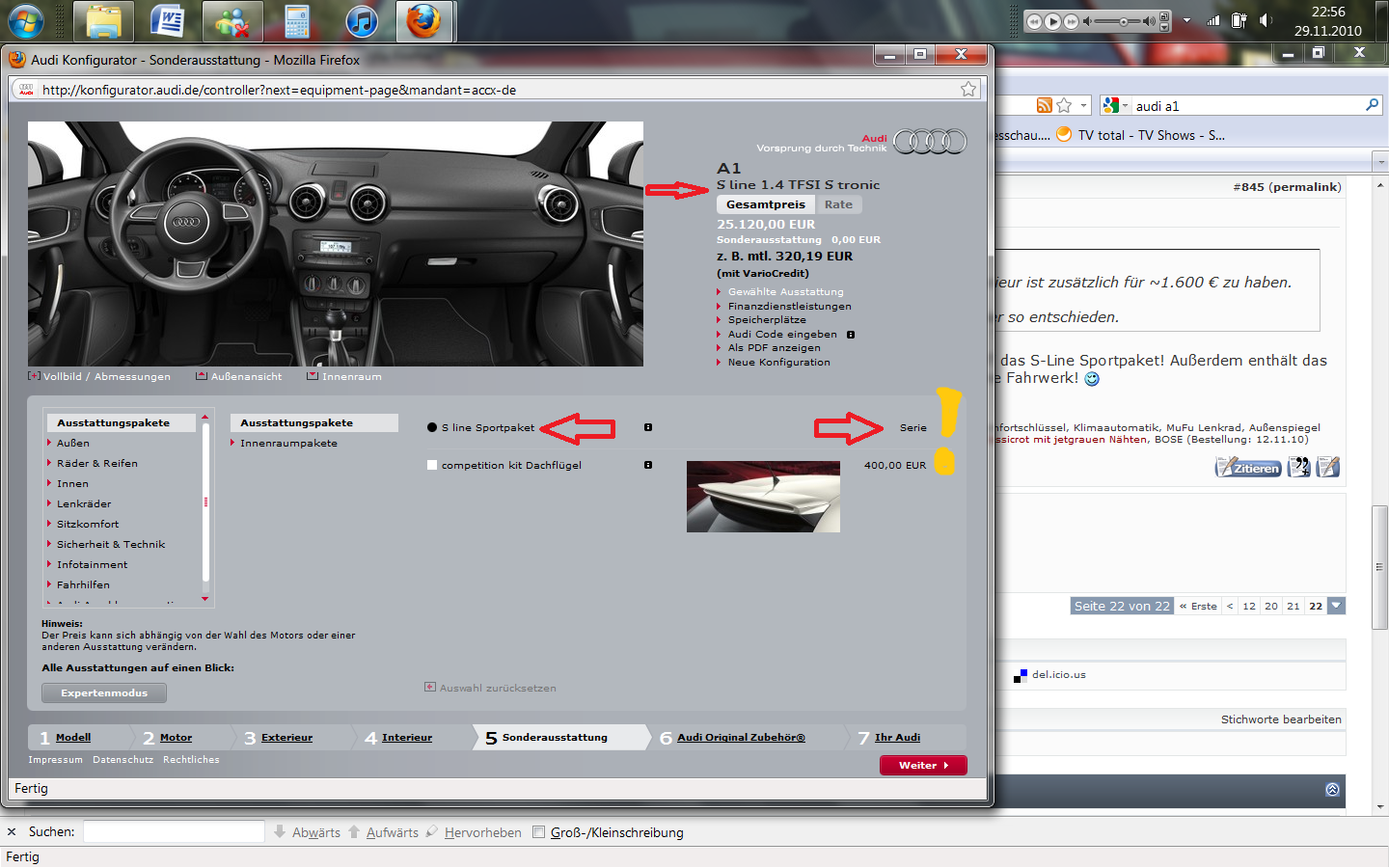The height and width of the screenshot is (868, 1389).
Task: Open the Innenraumpakete subcategory
Action: [288, 443]
